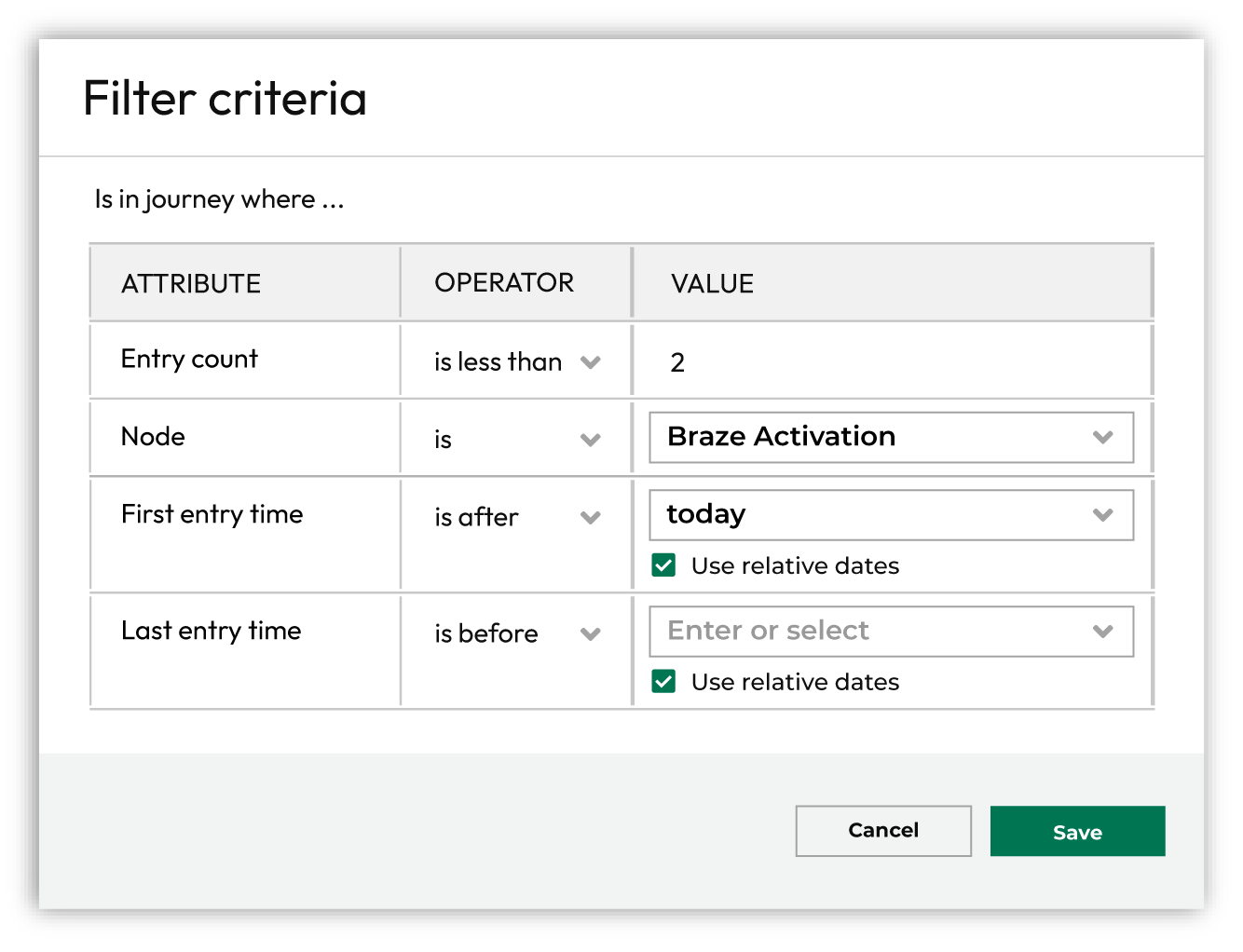Expand the Braze Activation value dropdown
This screenshot has height=952, width=1243.
[x=892, y=437]
